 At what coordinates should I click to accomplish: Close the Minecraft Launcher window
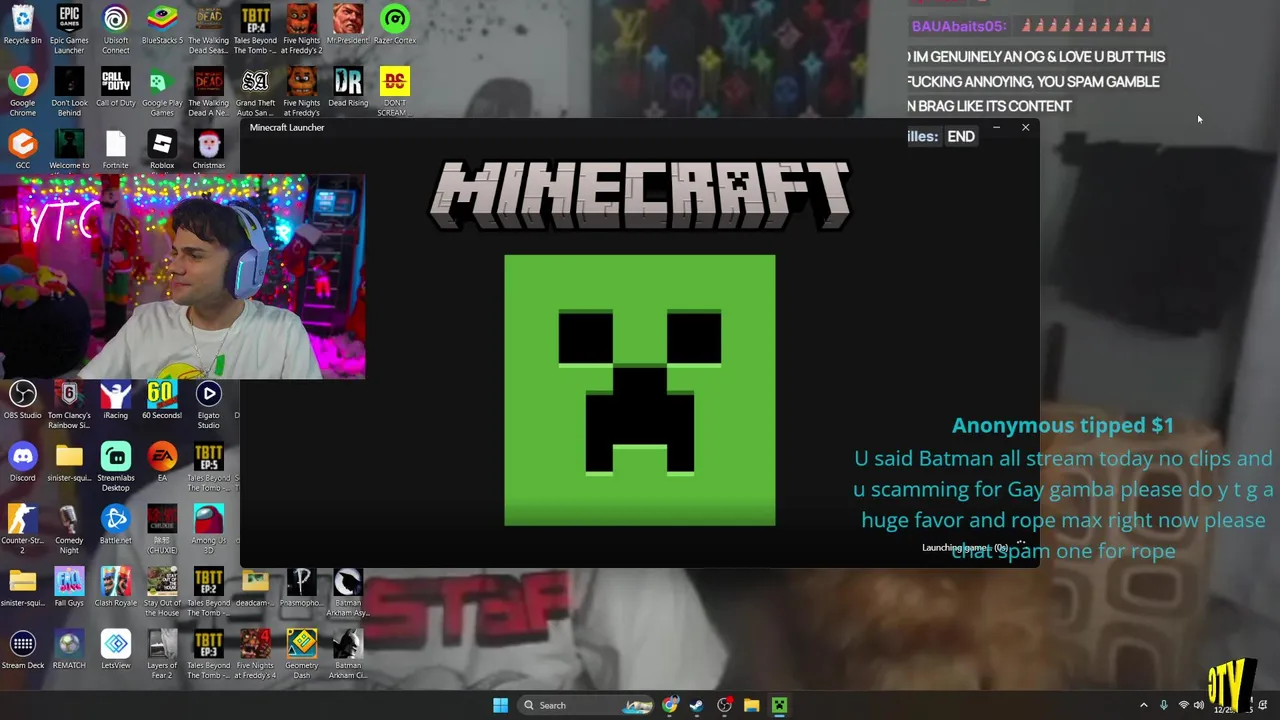[x=1025, y=127]
